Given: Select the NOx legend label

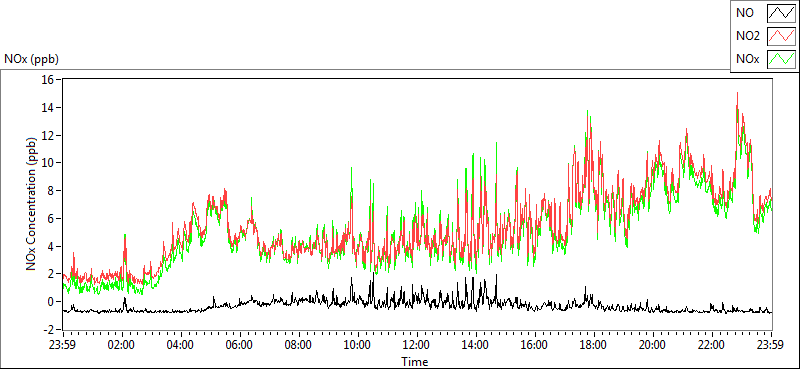Looking at the screenshot, I should point(747,60).
